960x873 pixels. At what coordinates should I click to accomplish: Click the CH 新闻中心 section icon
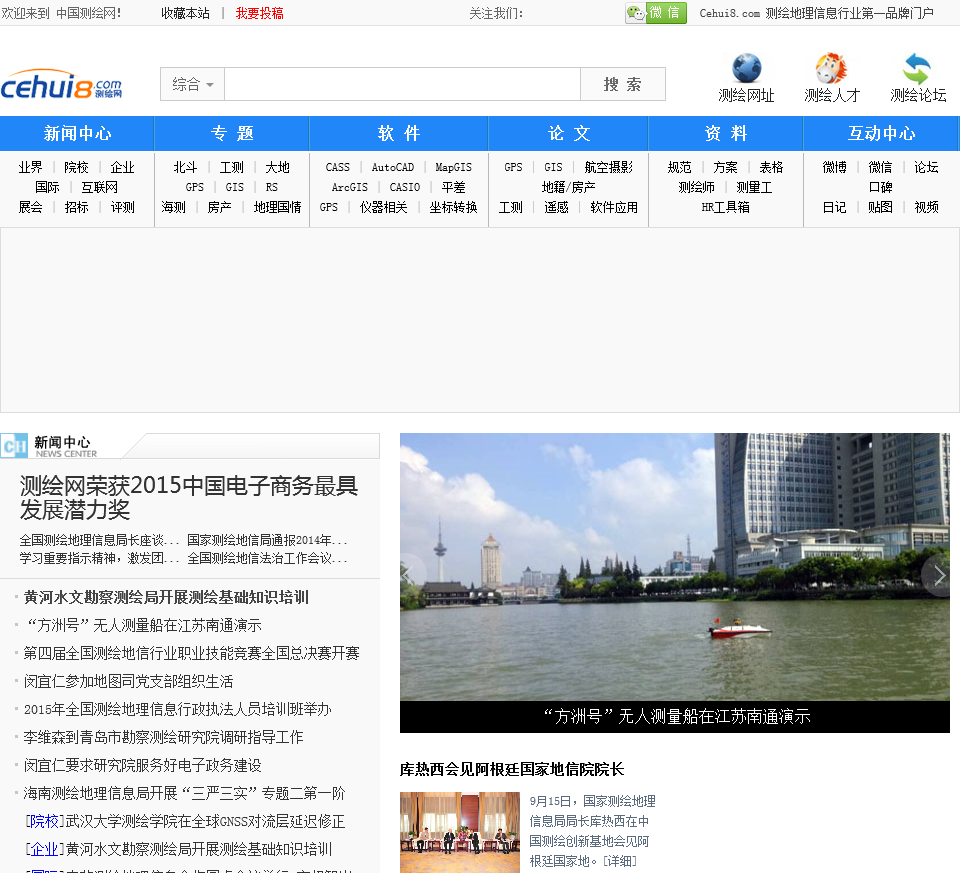(x=14, y=446)
